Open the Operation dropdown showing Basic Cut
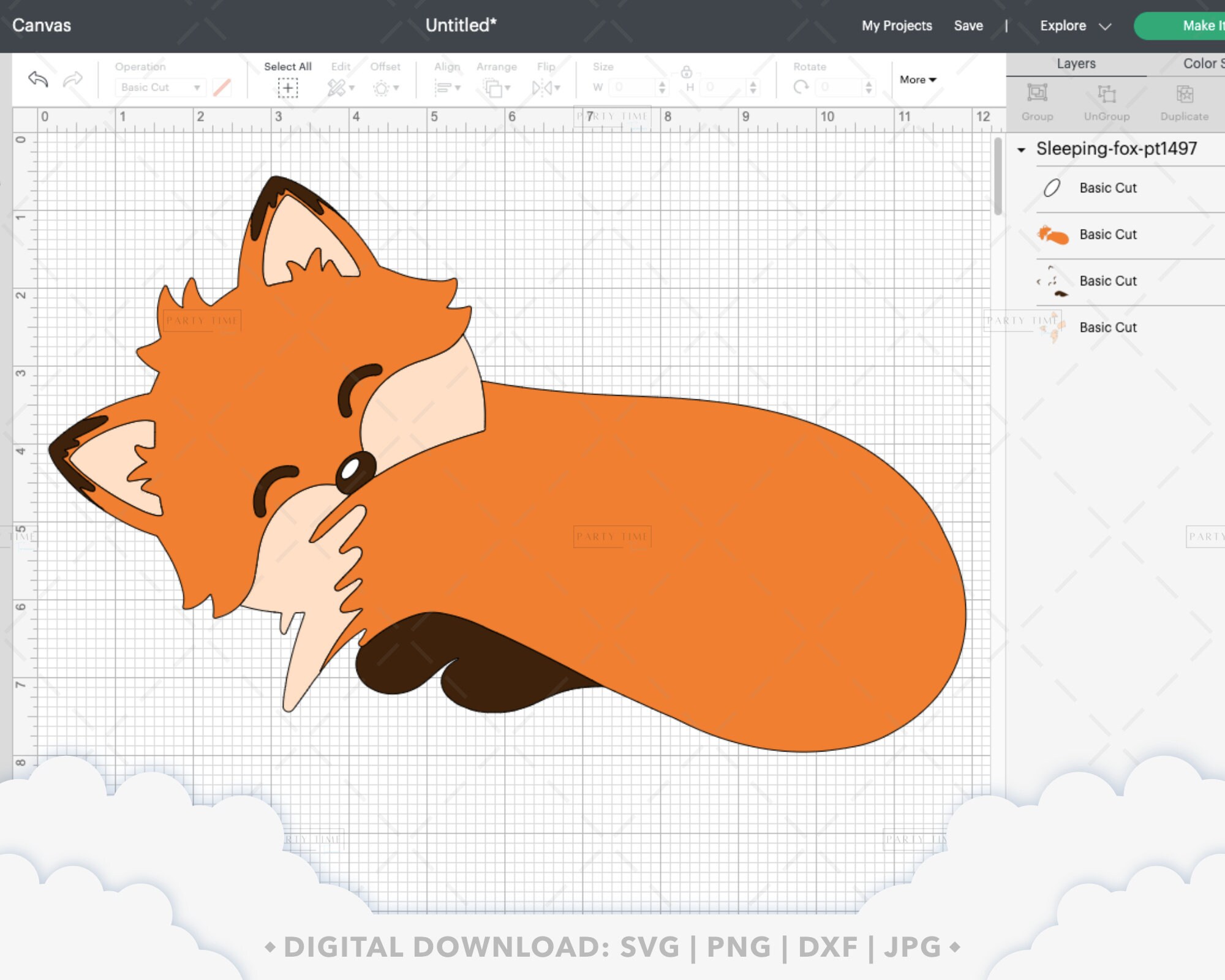Image resolution: width=1225 pixels, height=980 pixels. [160, 87]
